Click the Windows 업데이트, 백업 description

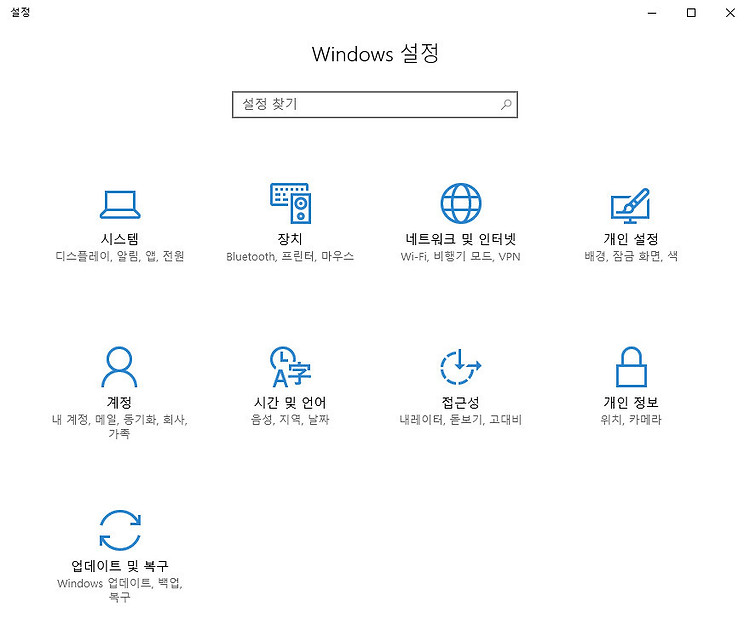120,590
